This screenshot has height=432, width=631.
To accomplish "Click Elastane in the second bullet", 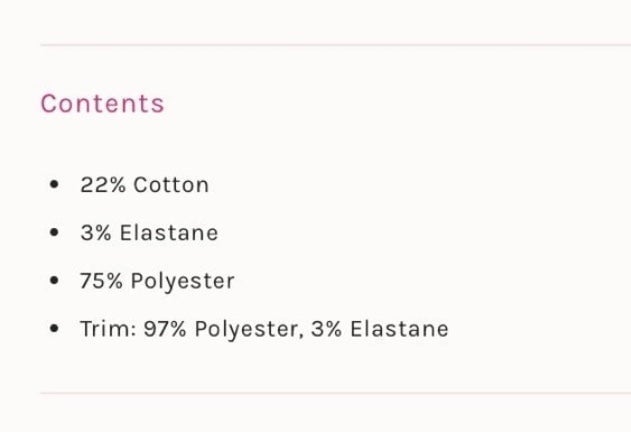I will pos(169,233).
